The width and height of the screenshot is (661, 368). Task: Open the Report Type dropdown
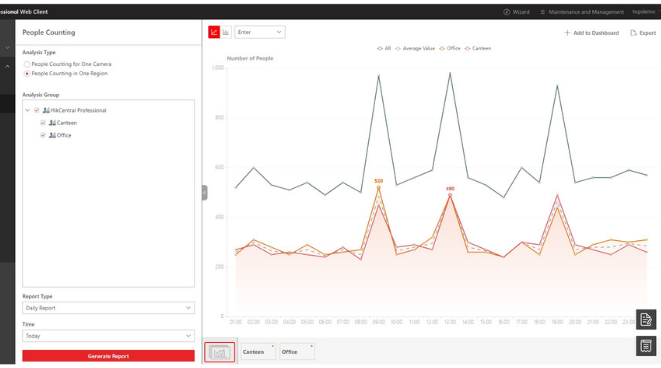tap(108, 308)
